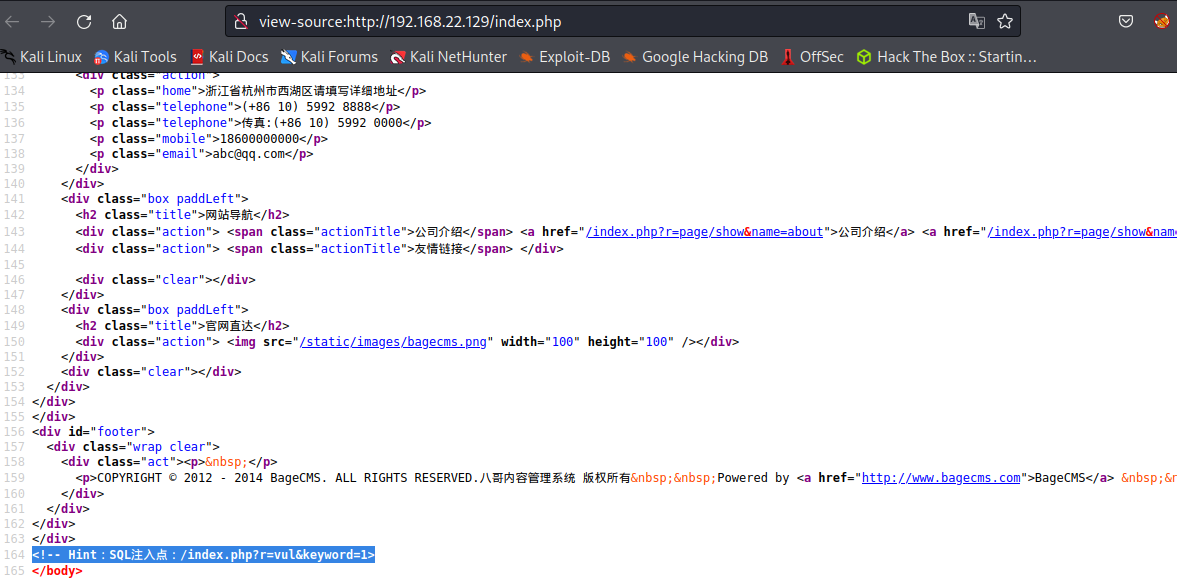Click the extension icon at far right of toolbar
The width and height of the screenshot is (1177, 578).
[1161, 21]
